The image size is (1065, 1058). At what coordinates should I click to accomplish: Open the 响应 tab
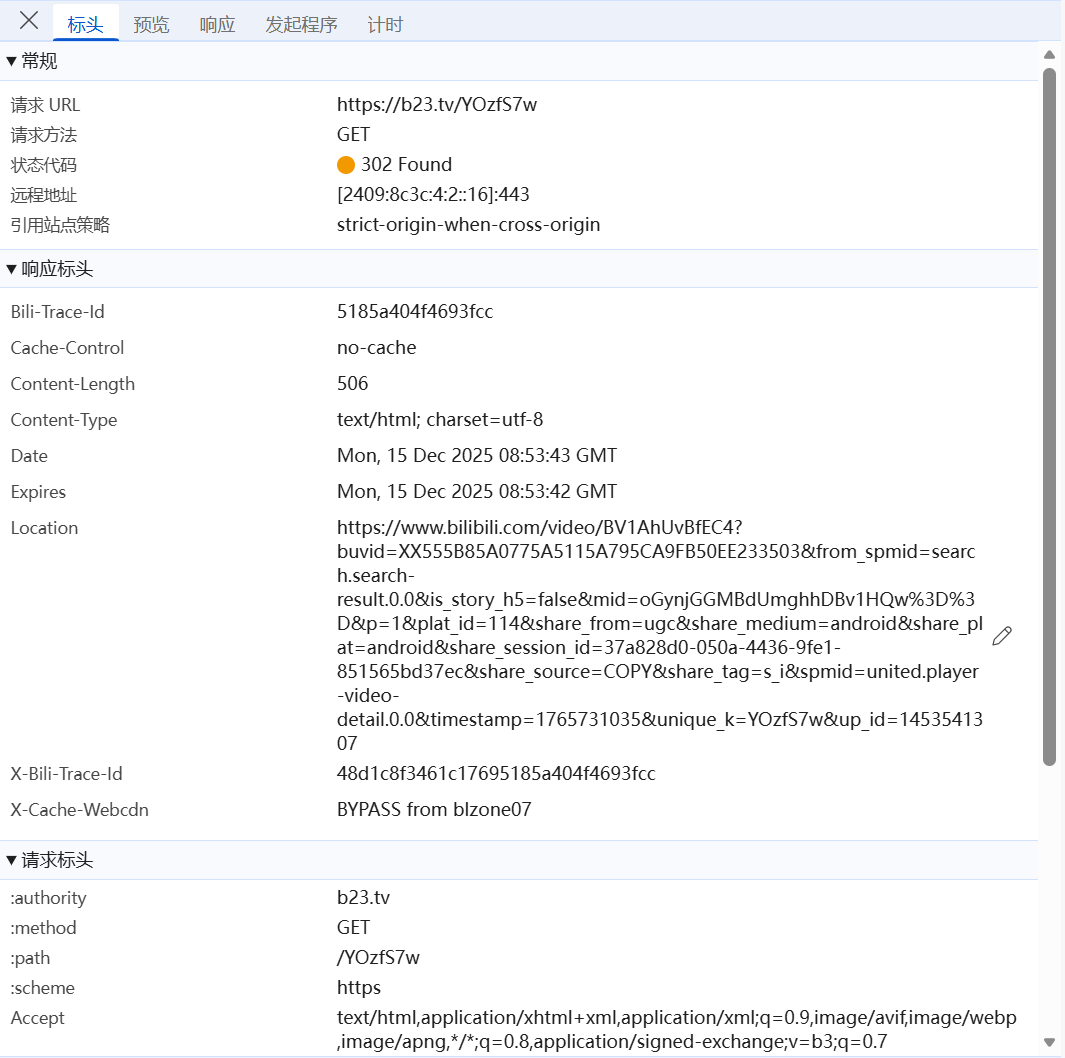click(217, 24)
